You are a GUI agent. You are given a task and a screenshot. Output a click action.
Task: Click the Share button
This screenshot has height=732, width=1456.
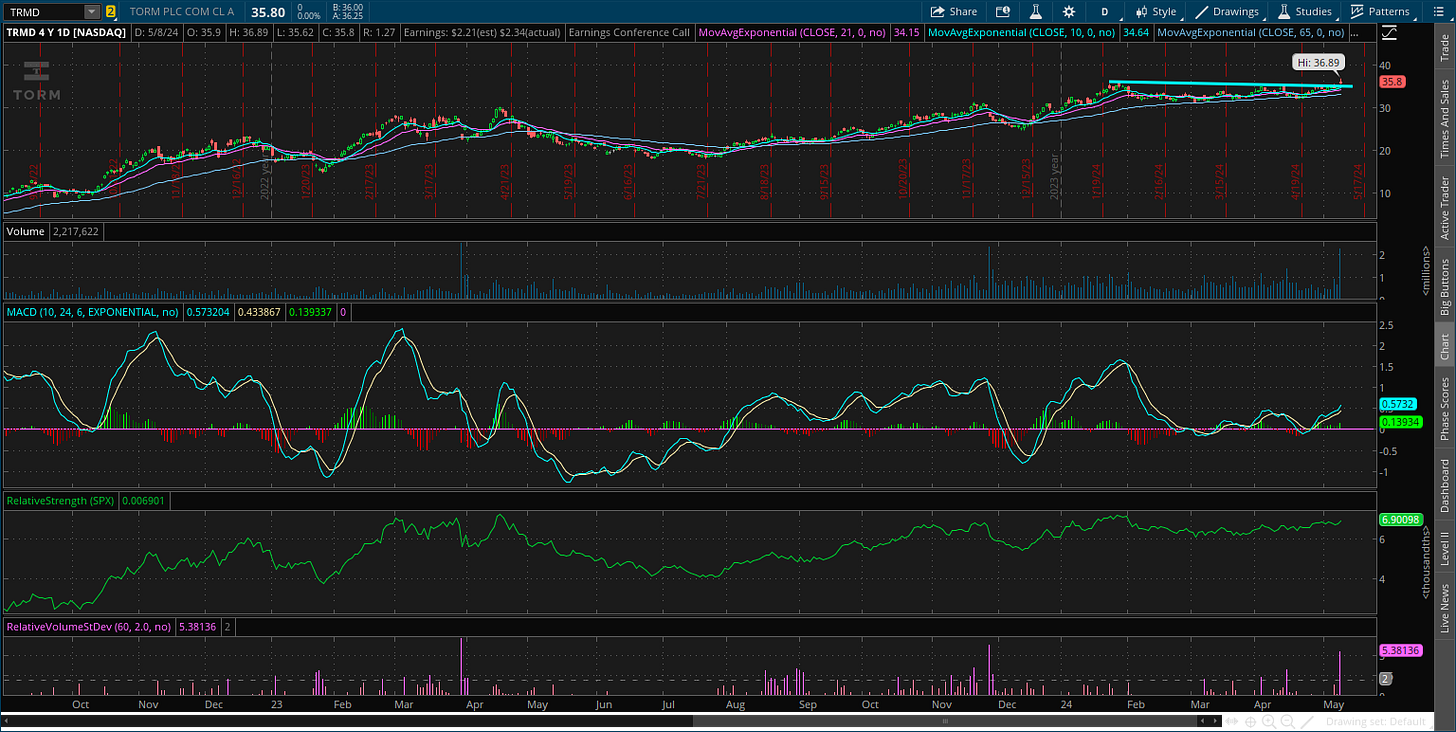953,12
